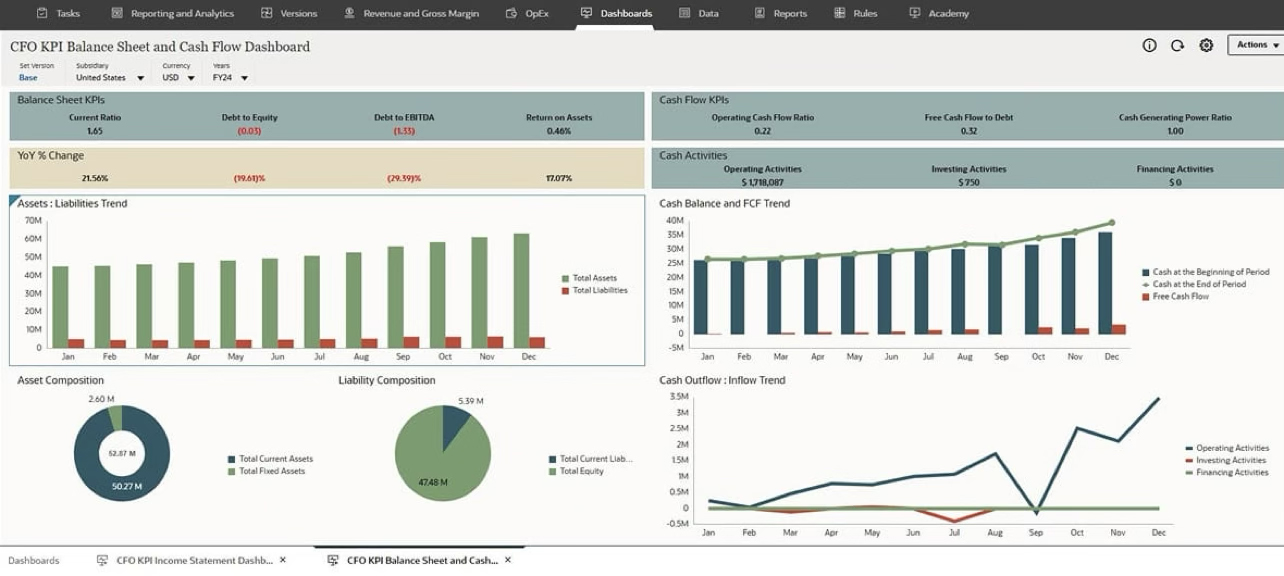The width and height of the screenshot is (1284, 576).
Task: Open the Actions button menu
Action: point(1257,45)
